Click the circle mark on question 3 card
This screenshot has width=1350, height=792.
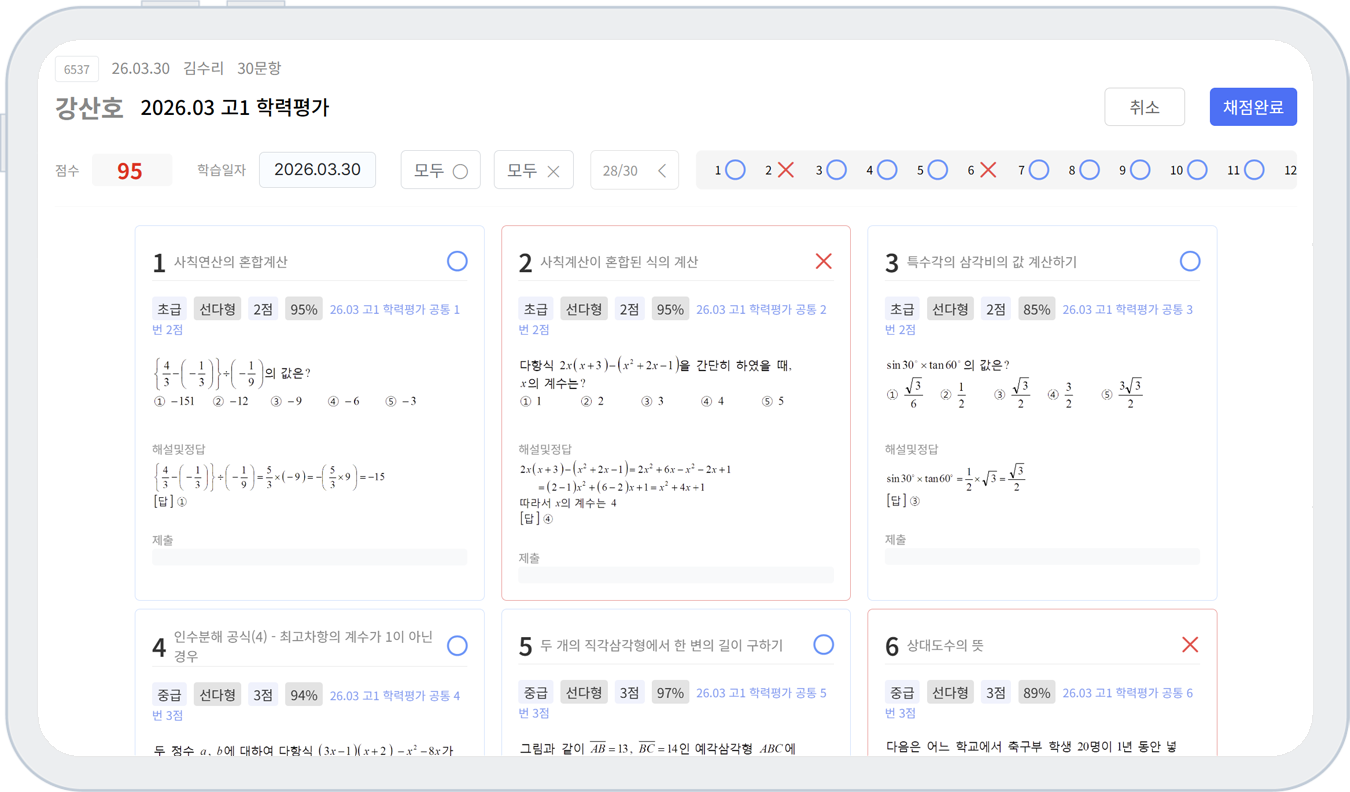[x=1190, y=261]
